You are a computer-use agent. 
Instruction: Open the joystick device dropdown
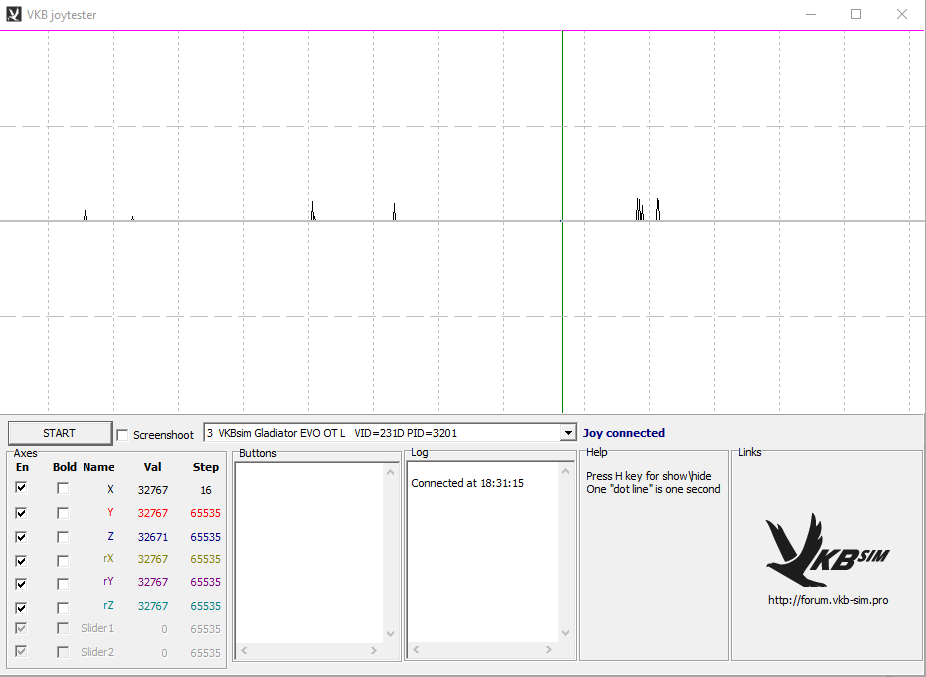(568, 433)
